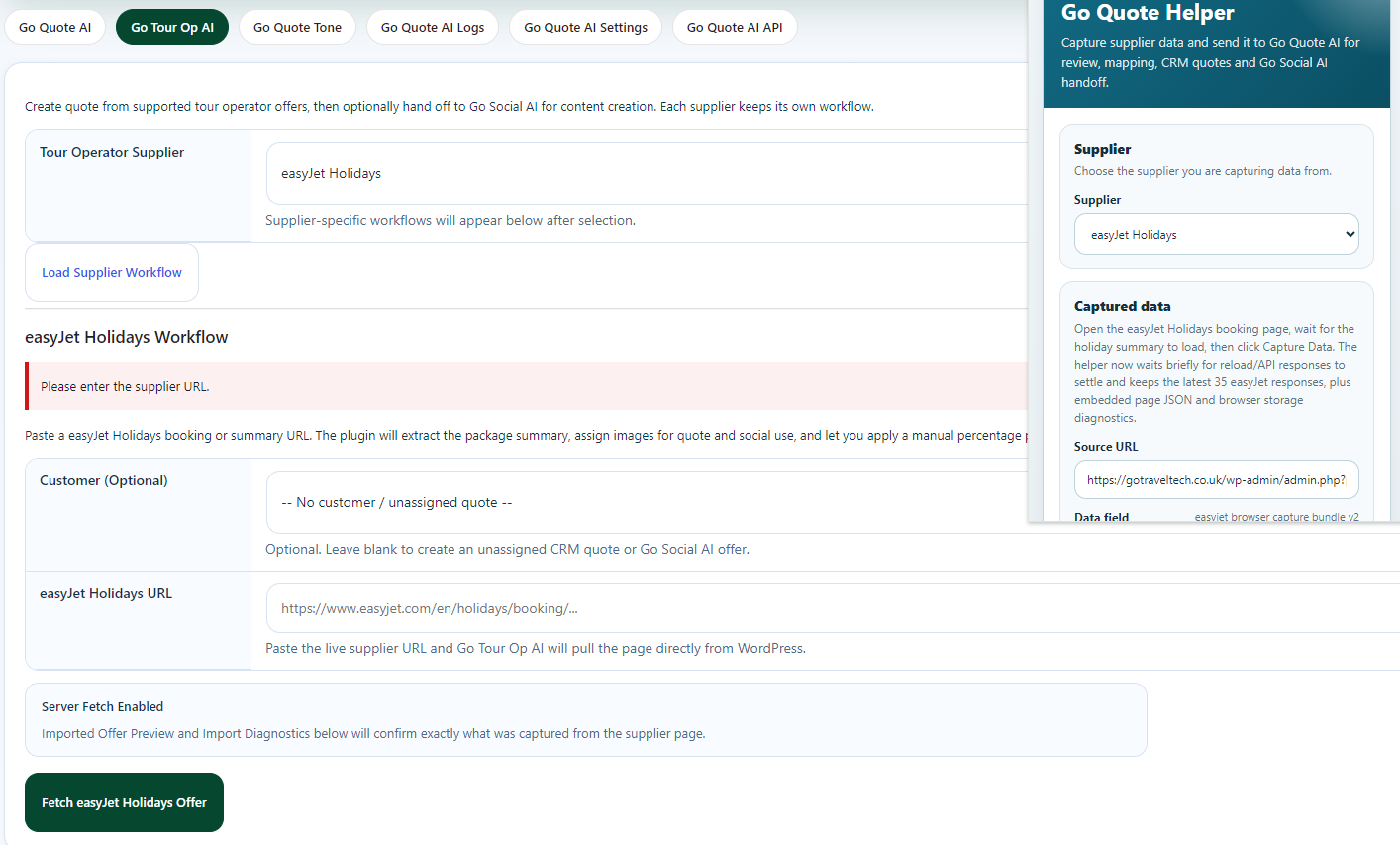Click the 'Please enter the supplier URL.' error notice
Screen dimensions: 1400x845
coord(527,386)
